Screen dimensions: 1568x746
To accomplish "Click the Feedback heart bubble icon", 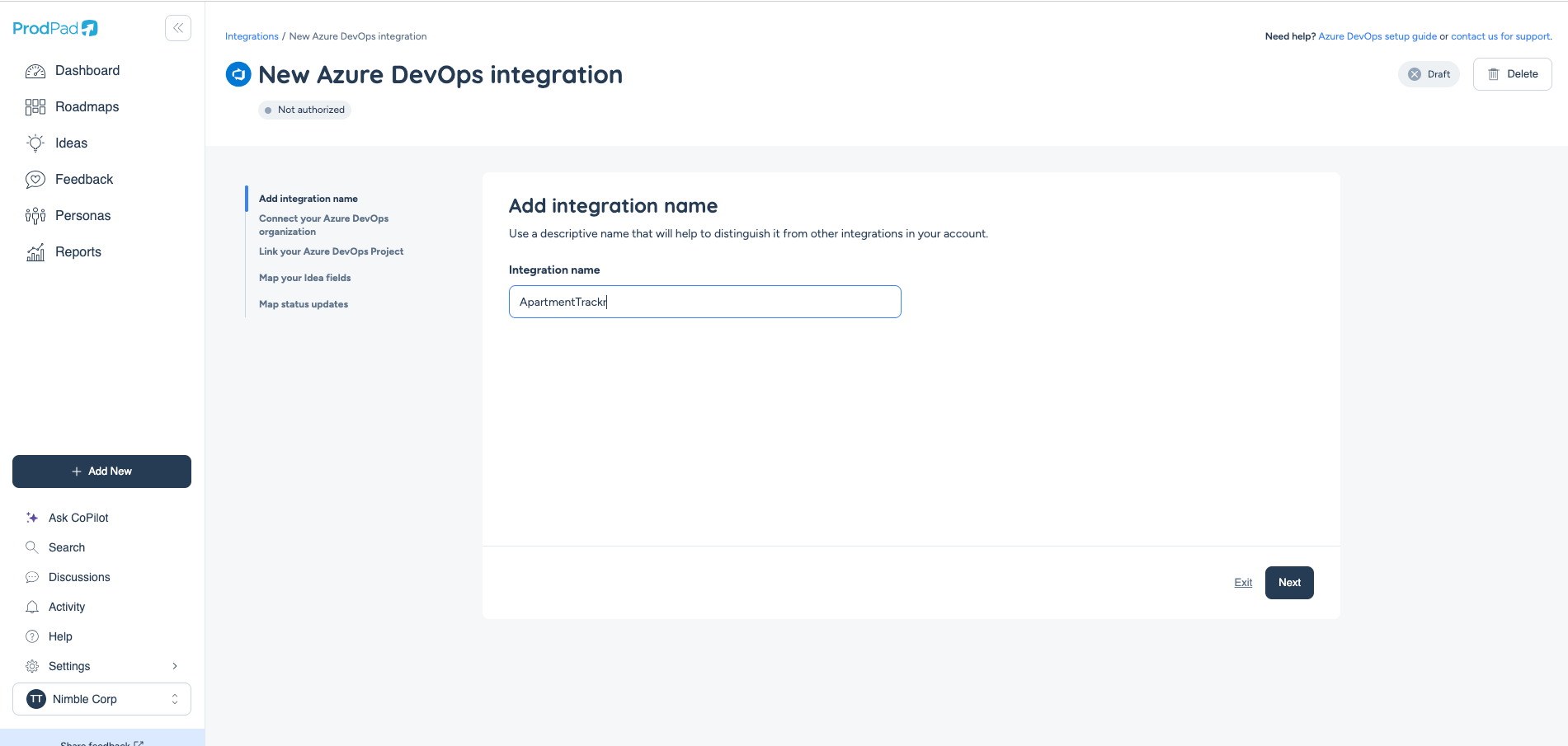I will click(35, 180).
